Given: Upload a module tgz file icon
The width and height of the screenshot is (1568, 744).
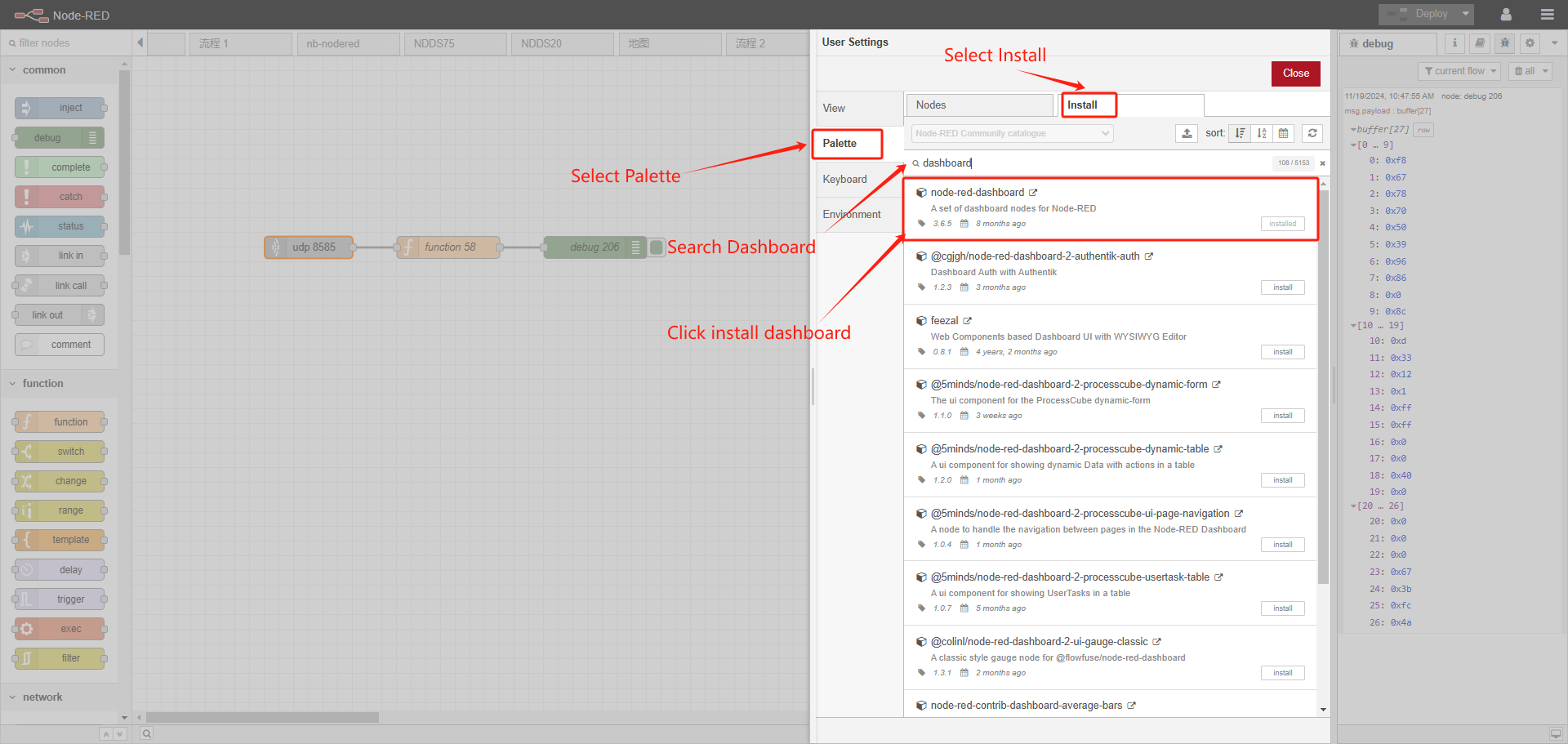Looking at the screenshot, I should [1187, 133].
